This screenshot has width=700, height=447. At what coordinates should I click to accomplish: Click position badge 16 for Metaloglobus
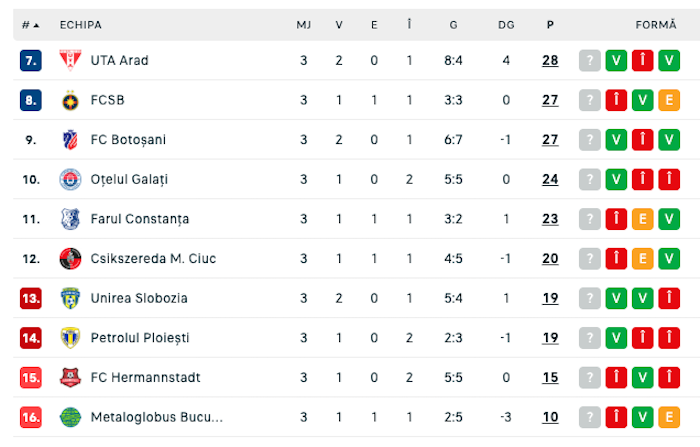tap(31, 417)
